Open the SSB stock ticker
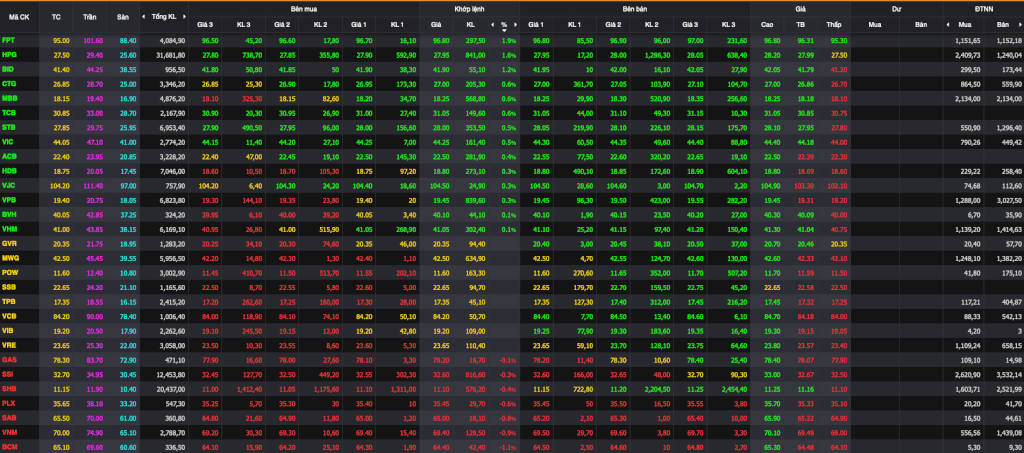1024x453 pixels. pos(8,287)
